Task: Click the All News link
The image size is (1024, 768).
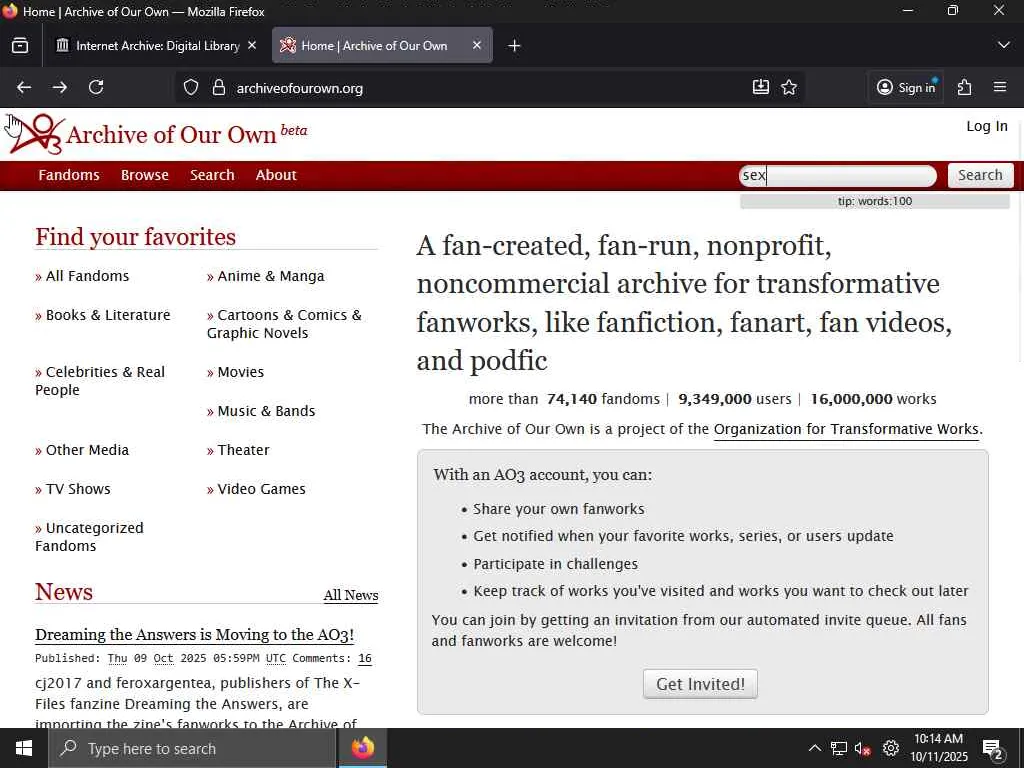Action: [351, 595]
